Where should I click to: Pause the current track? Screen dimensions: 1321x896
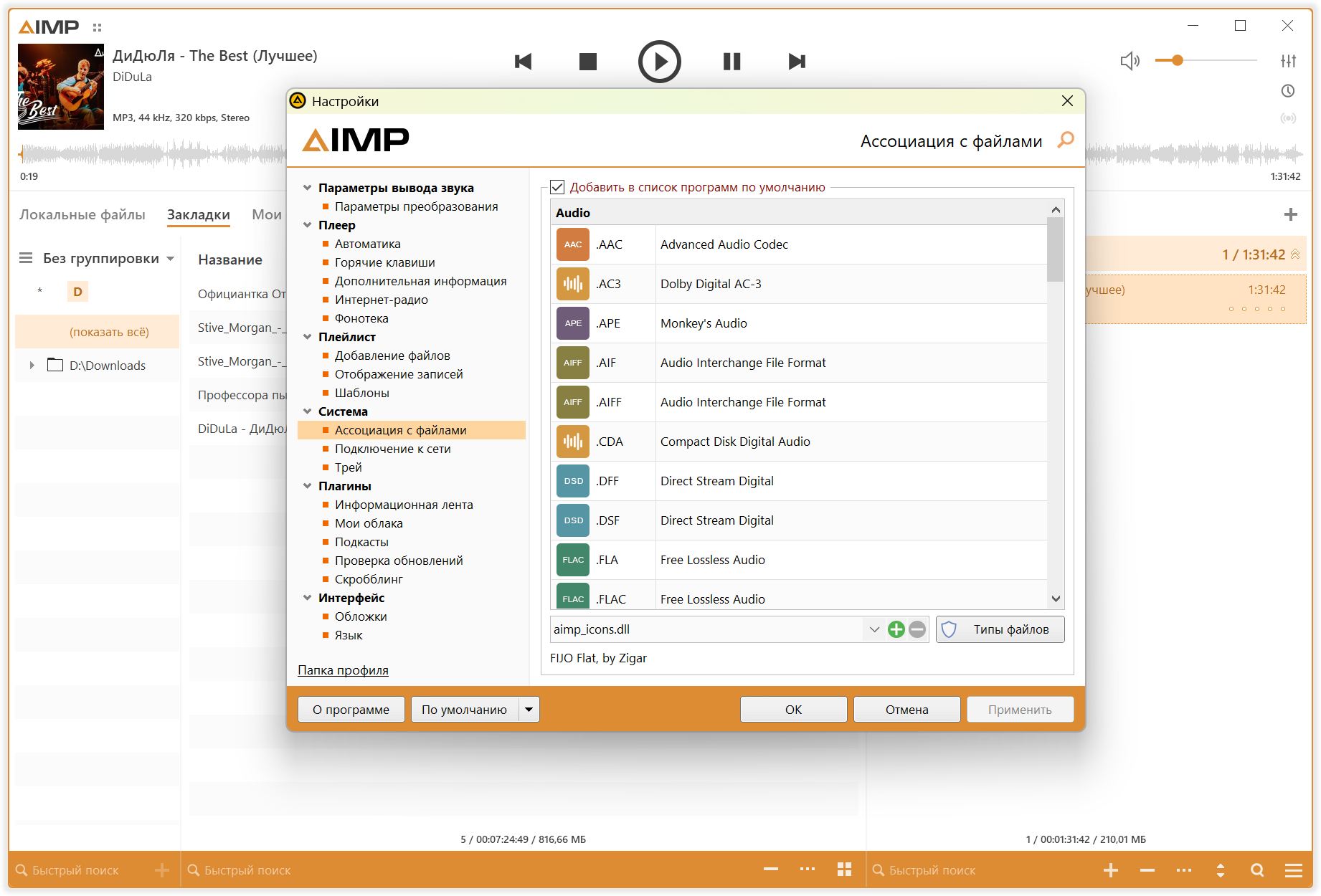point(731,62)
